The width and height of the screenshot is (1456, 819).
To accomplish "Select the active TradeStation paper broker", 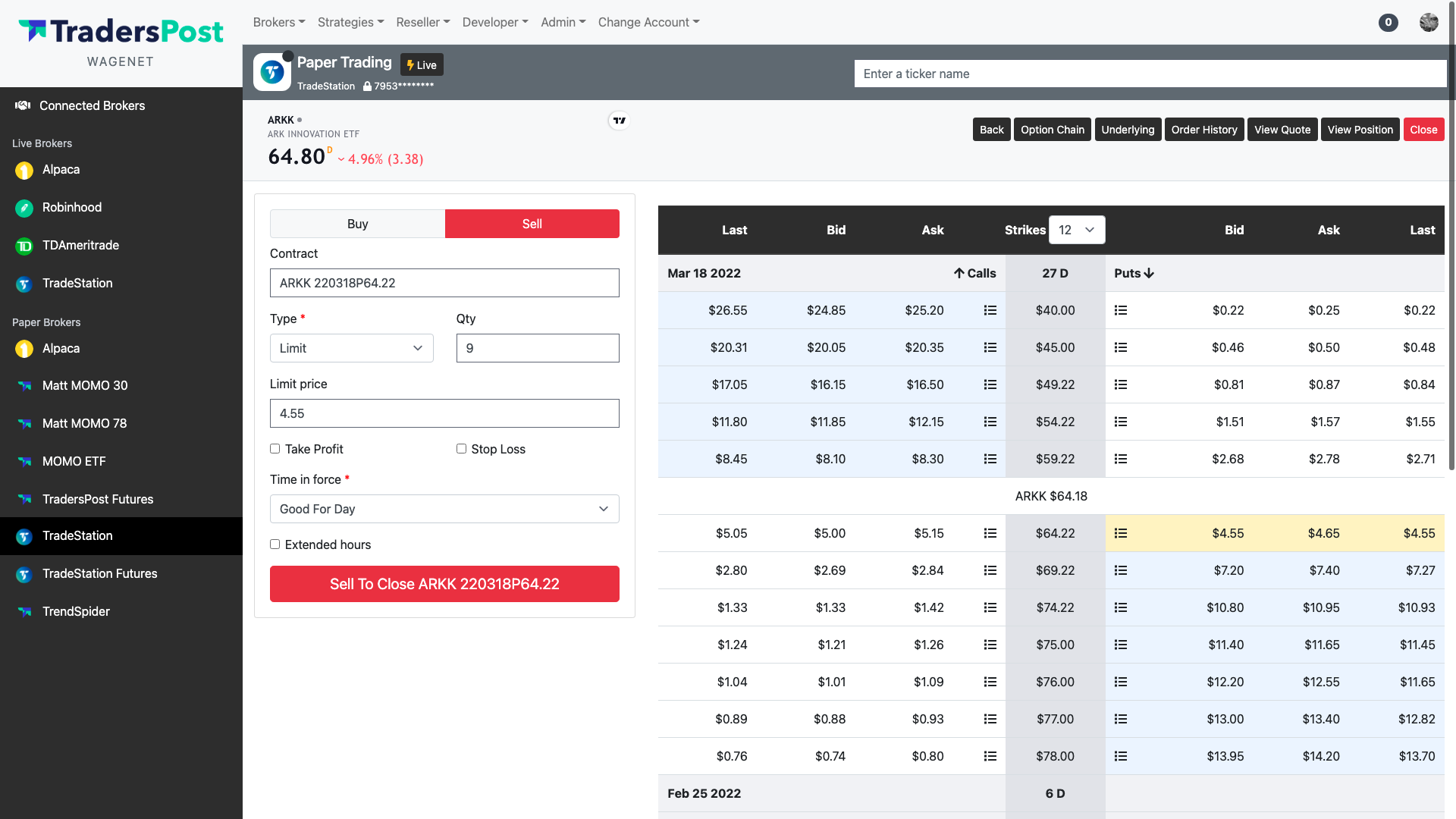I will pyautogui.click(x=121, y=536).
